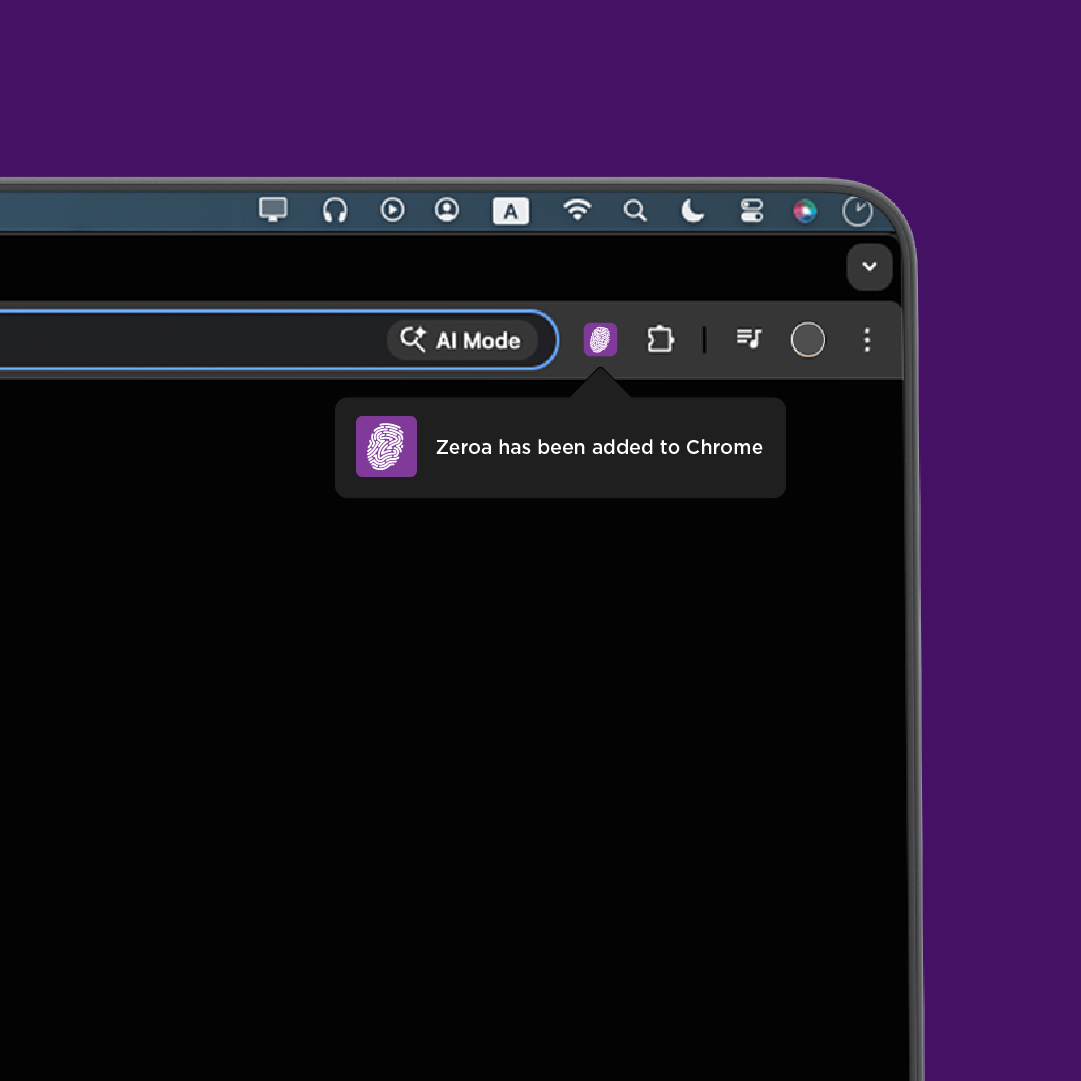Click the Zeroa fingerprint extension icon in toolbar
Screen dimensions: 1081x1081
(x=600, y=340)
